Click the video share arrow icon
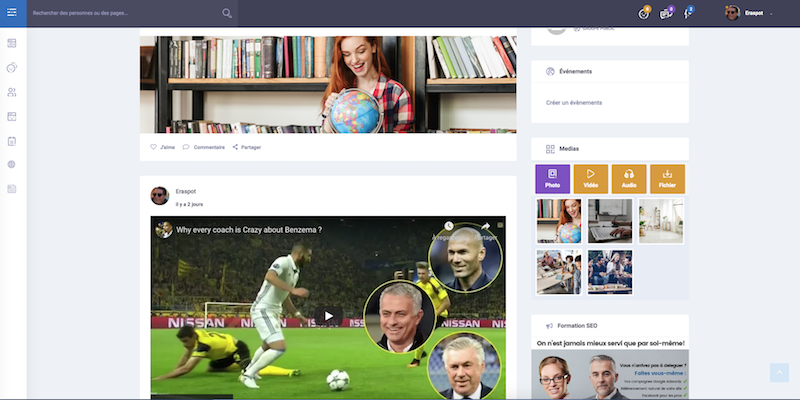 (485, 226)
